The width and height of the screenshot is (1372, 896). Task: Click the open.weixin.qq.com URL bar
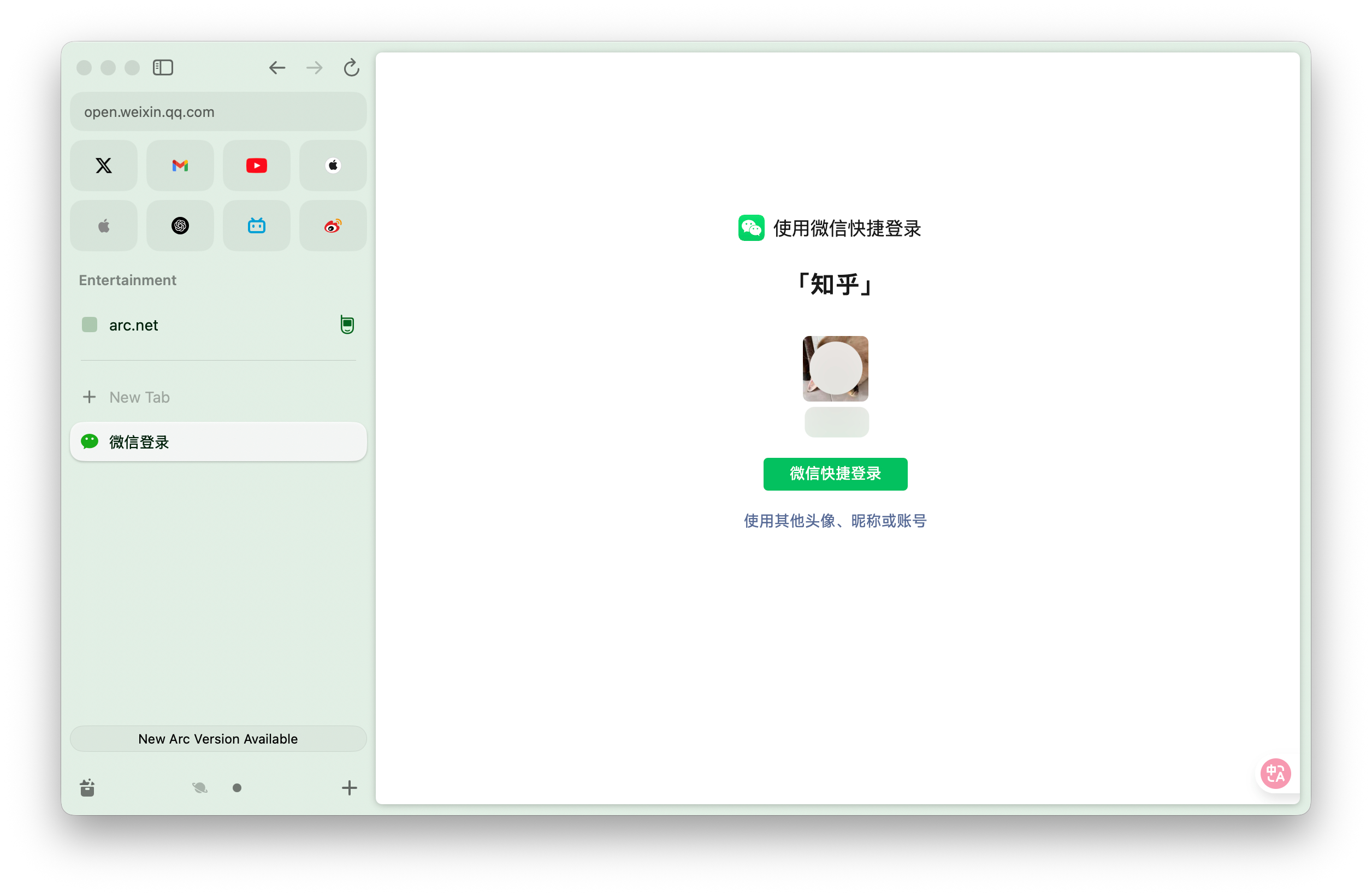[218, 111]
